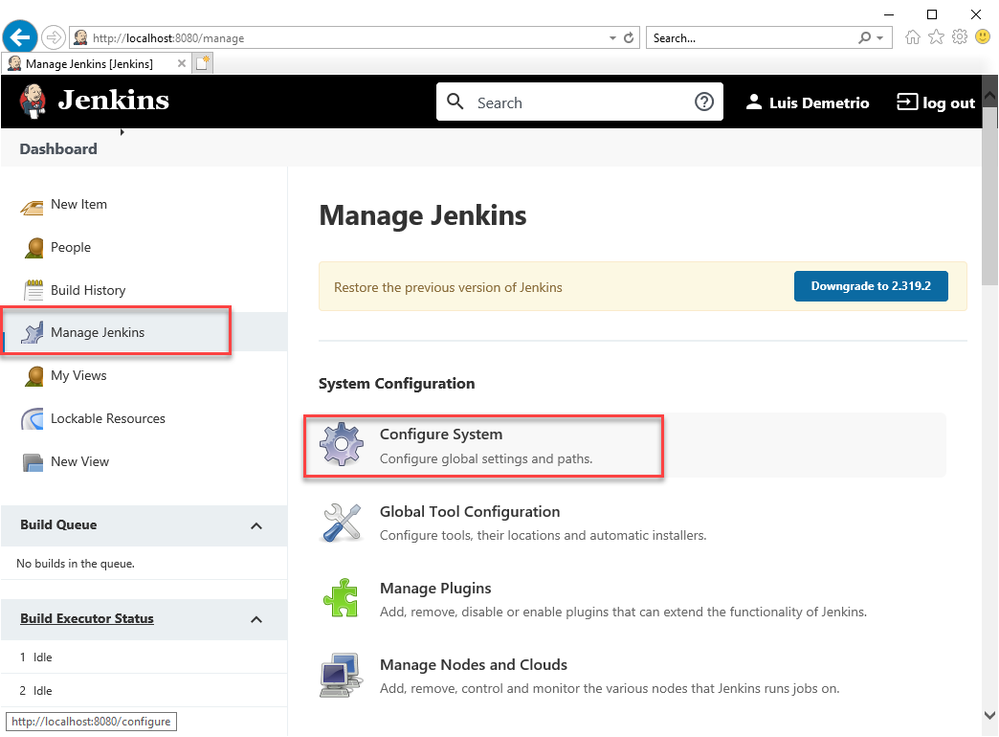The width and height of the screenshot is (999, 737).
Task: Click the Manage Jenkins sidebar icon
Action: click(32, 333)
